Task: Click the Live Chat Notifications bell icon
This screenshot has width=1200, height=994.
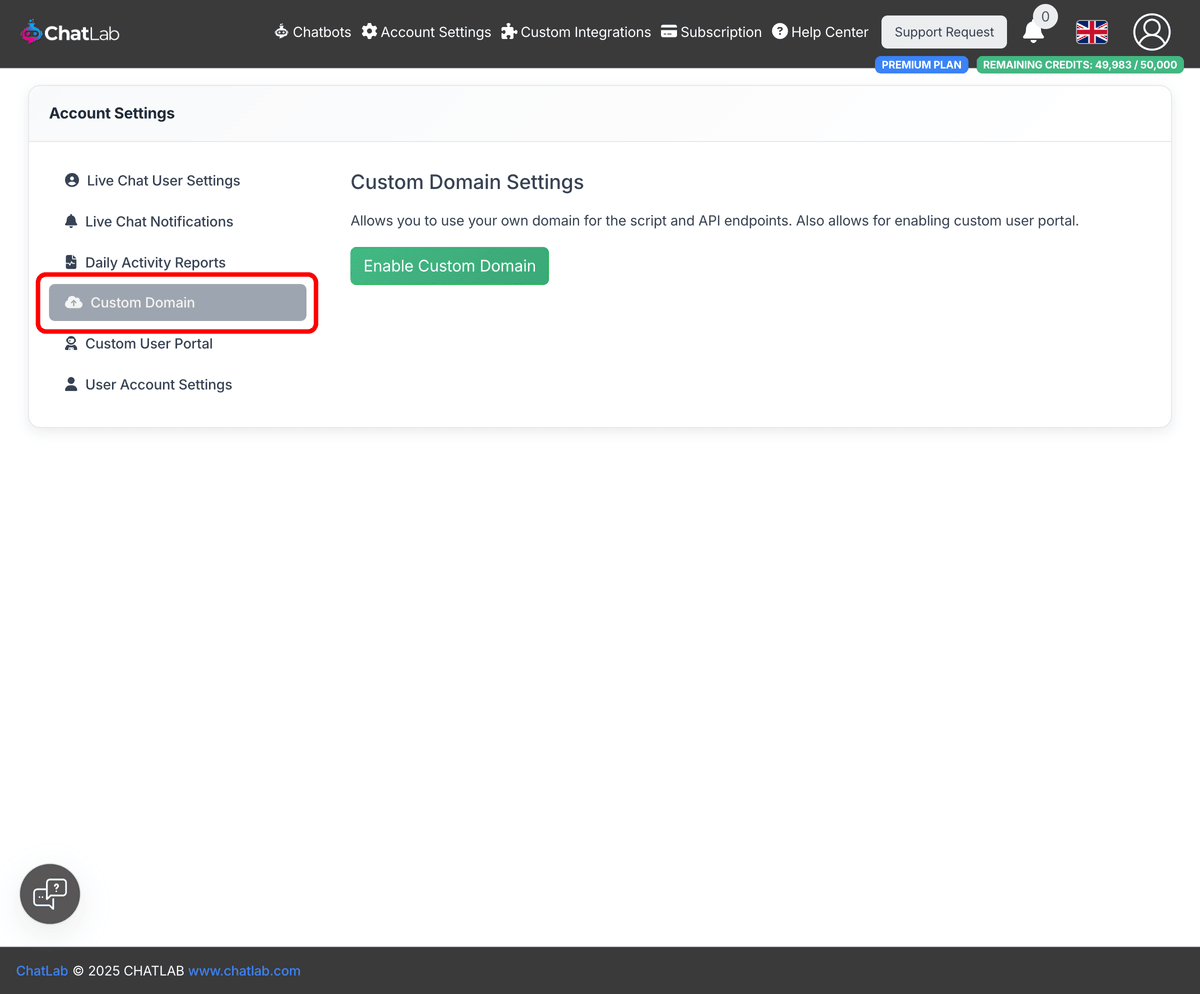Action: coord(71,221)
